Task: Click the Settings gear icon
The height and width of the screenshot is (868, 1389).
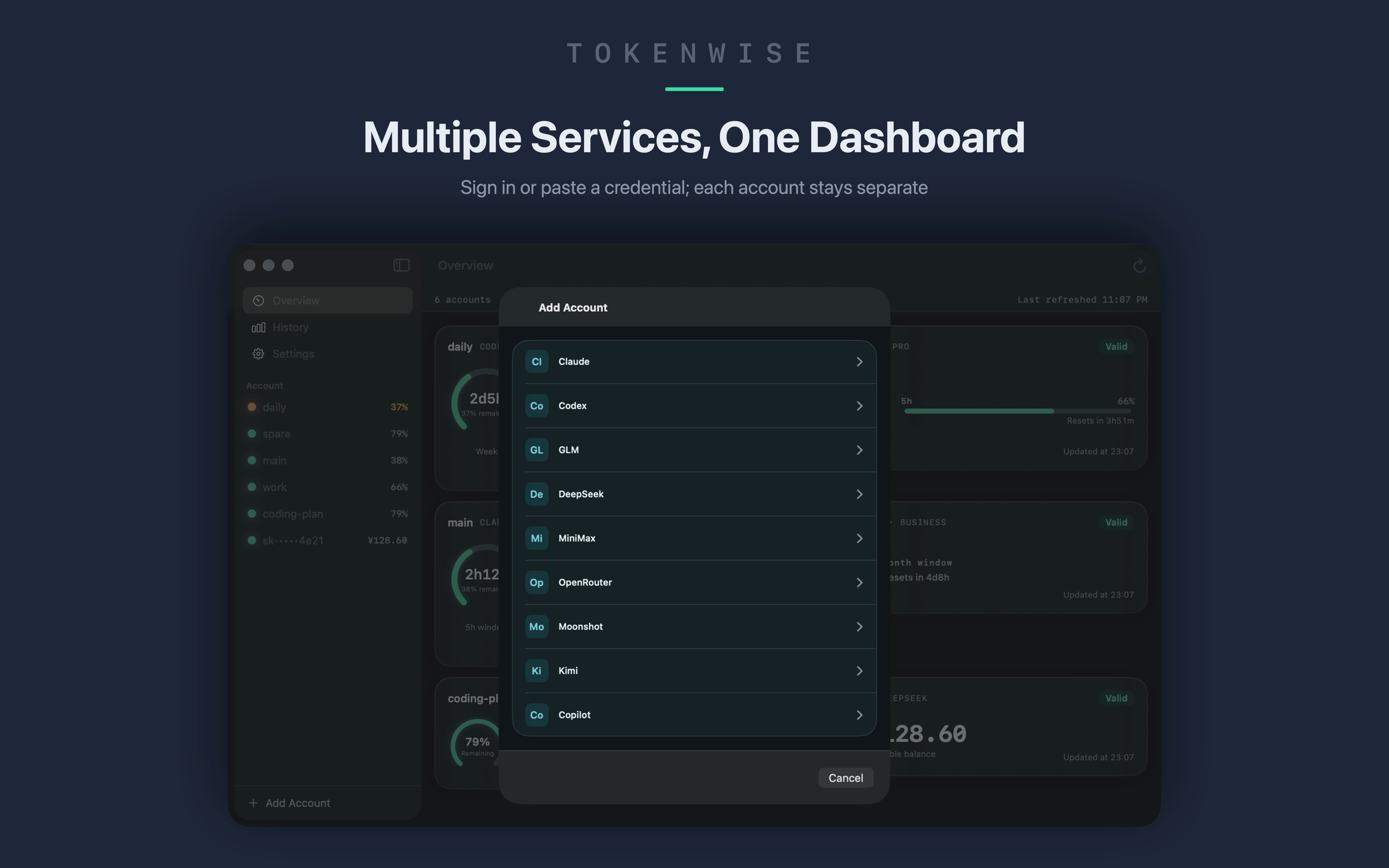Action: coord(259,354)
